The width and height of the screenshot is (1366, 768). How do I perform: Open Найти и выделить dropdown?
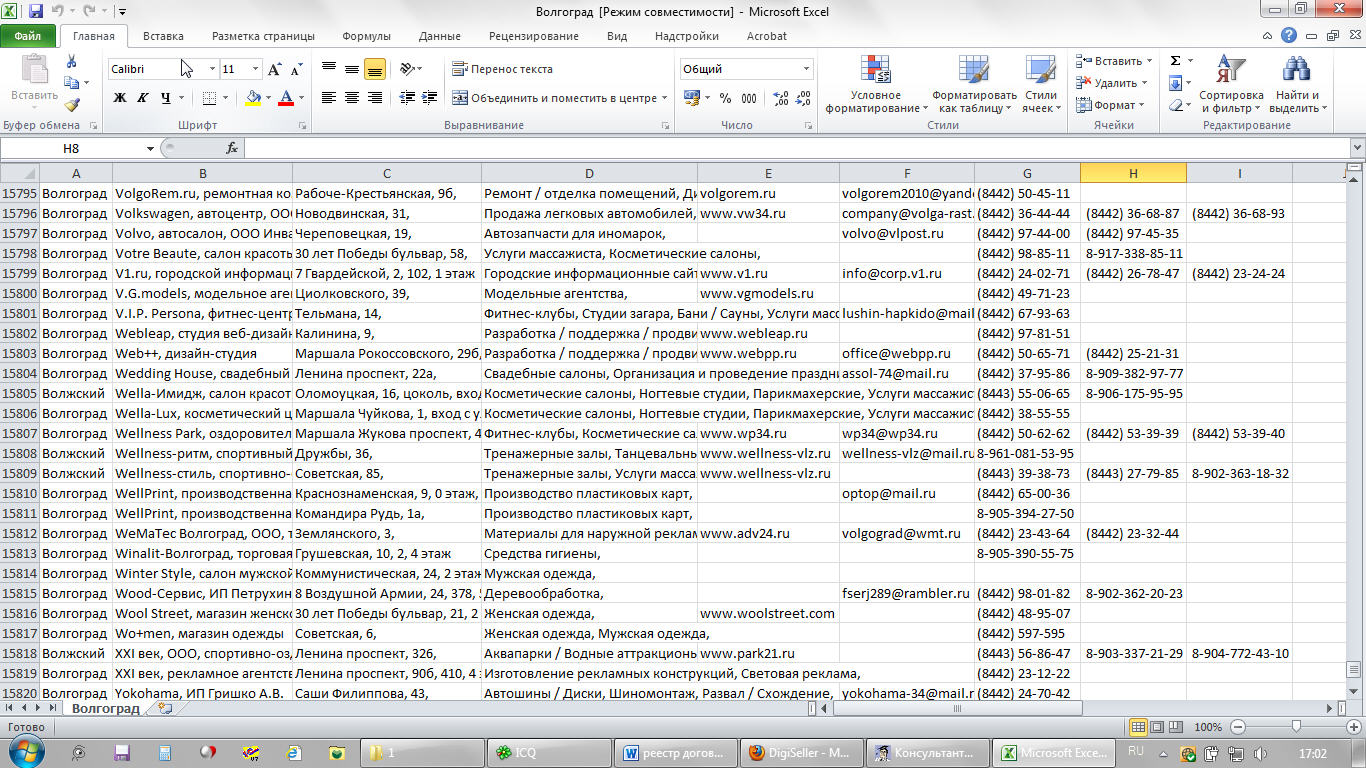(1296, 85)
